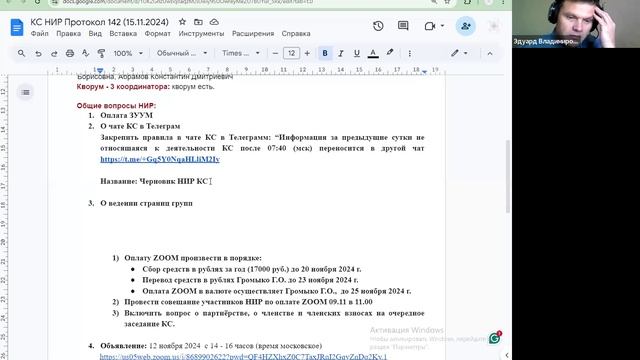Click line Оплату ZOOM произвести в порядке
Screen dimensions: 640x360
(193, 258)
